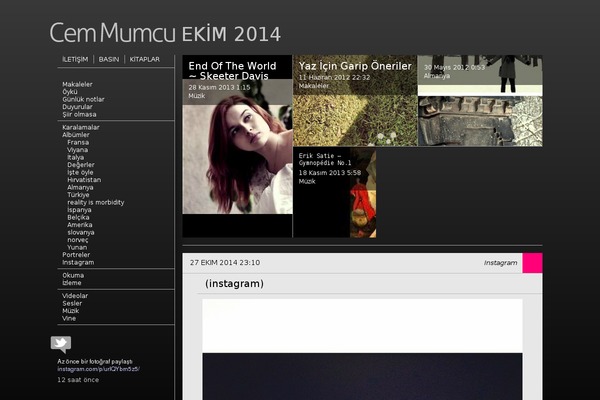The image size is (600, 400).
Task: Go to Makaleler category
Action: coord(77,84)
